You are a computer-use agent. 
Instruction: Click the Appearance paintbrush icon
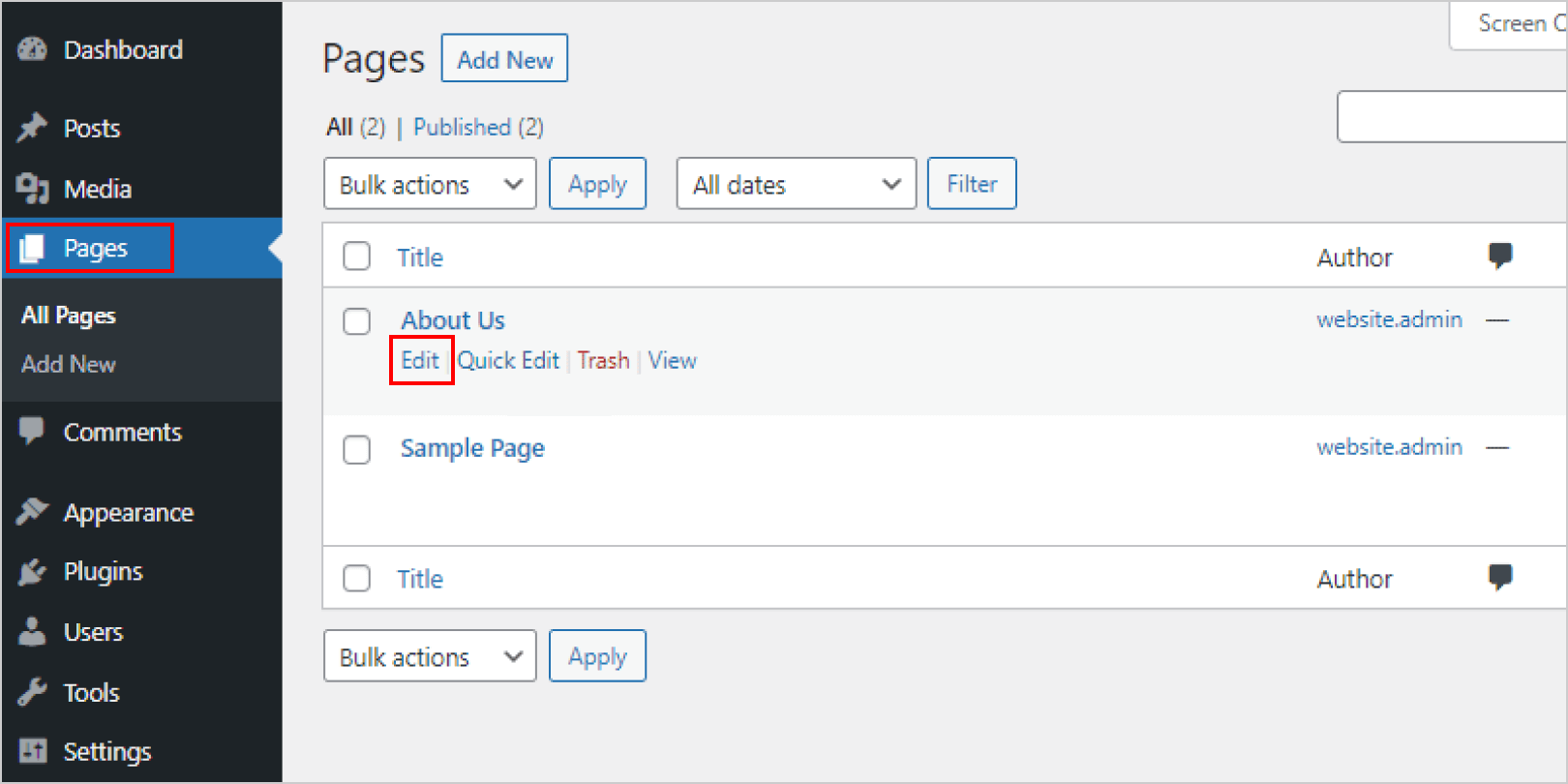(32, 512)
